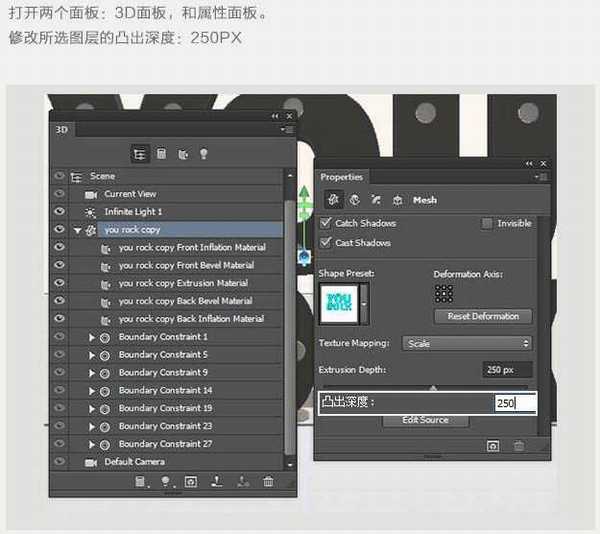This screenshot has width=600, height=534.
Task: Click the Reset Deformation button
Action: click(x=483, y=316)
